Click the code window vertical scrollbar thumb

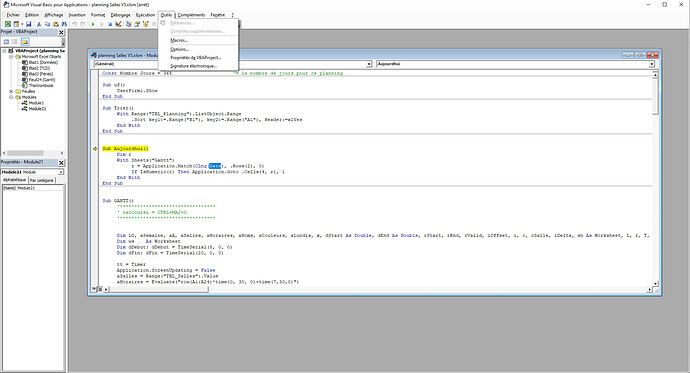tap(655, 97)
